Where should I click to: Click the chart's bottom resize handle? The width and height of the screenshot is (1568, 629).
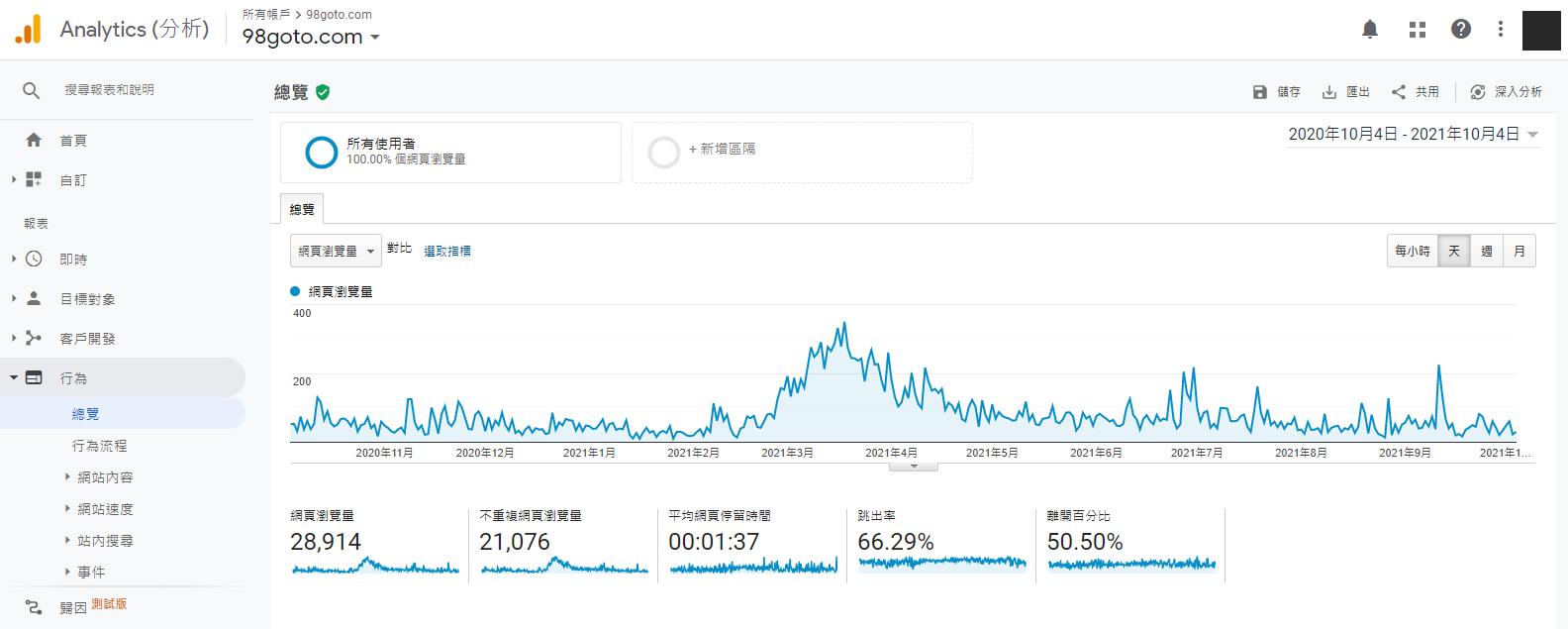point(914,466)
